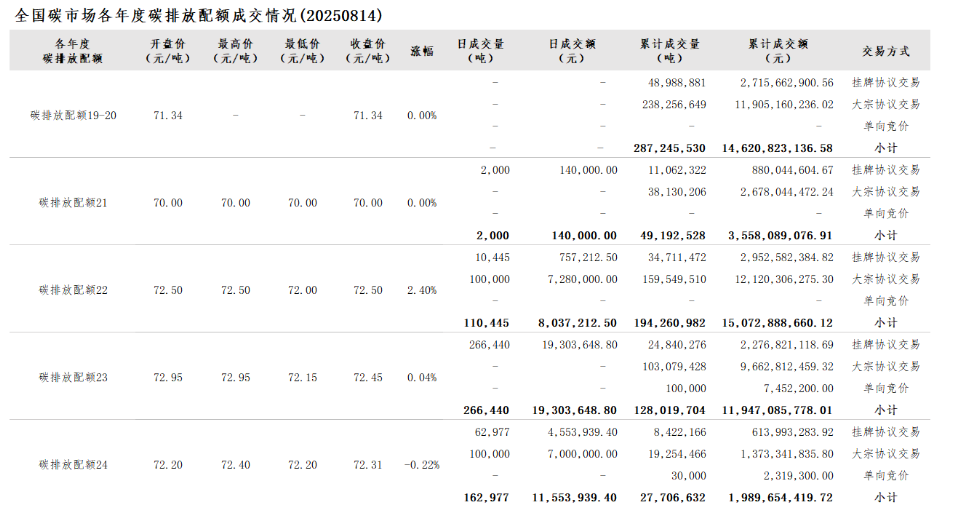Image resolution: width=960 pixels, height=525 pixels.
Task: Click the 碳排放配额22 row label
Action: [x=74, y=290]
